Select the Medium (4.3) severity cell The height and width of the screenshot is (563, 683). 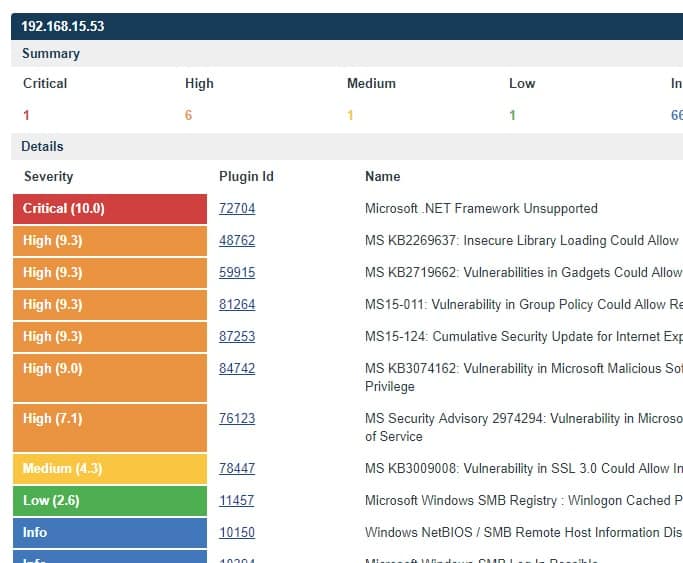[x=110, y=469]
